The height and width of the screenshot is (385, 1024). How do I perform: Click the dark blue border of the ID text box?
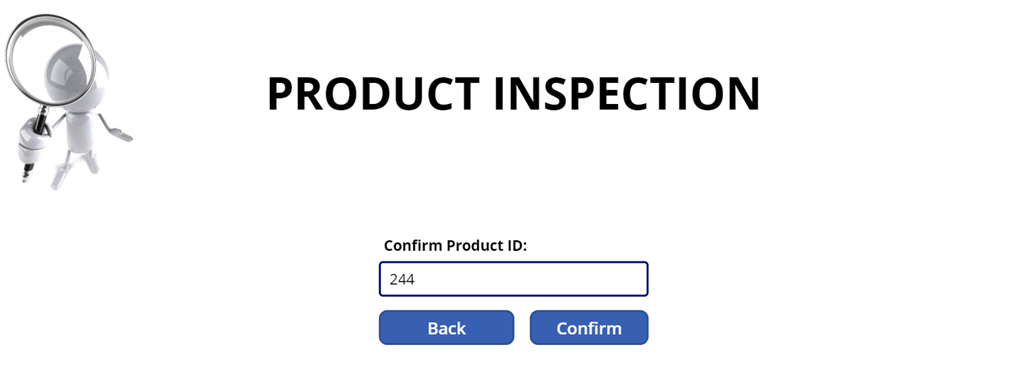point(513,262)
